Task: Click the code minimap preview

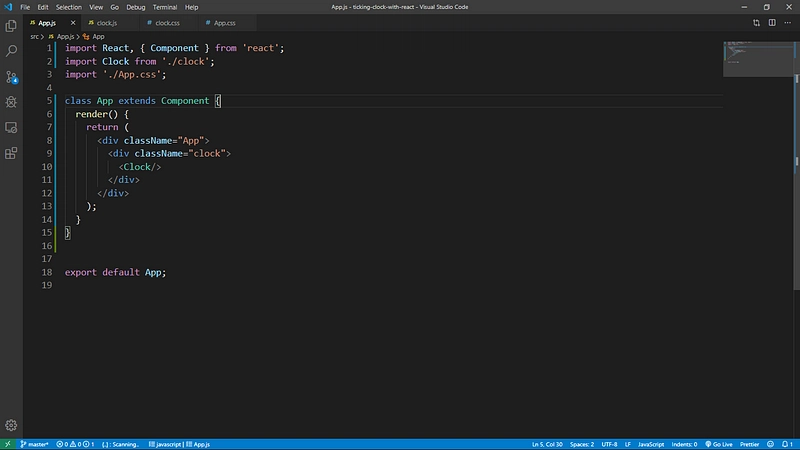Action: [x=758, y=59]
